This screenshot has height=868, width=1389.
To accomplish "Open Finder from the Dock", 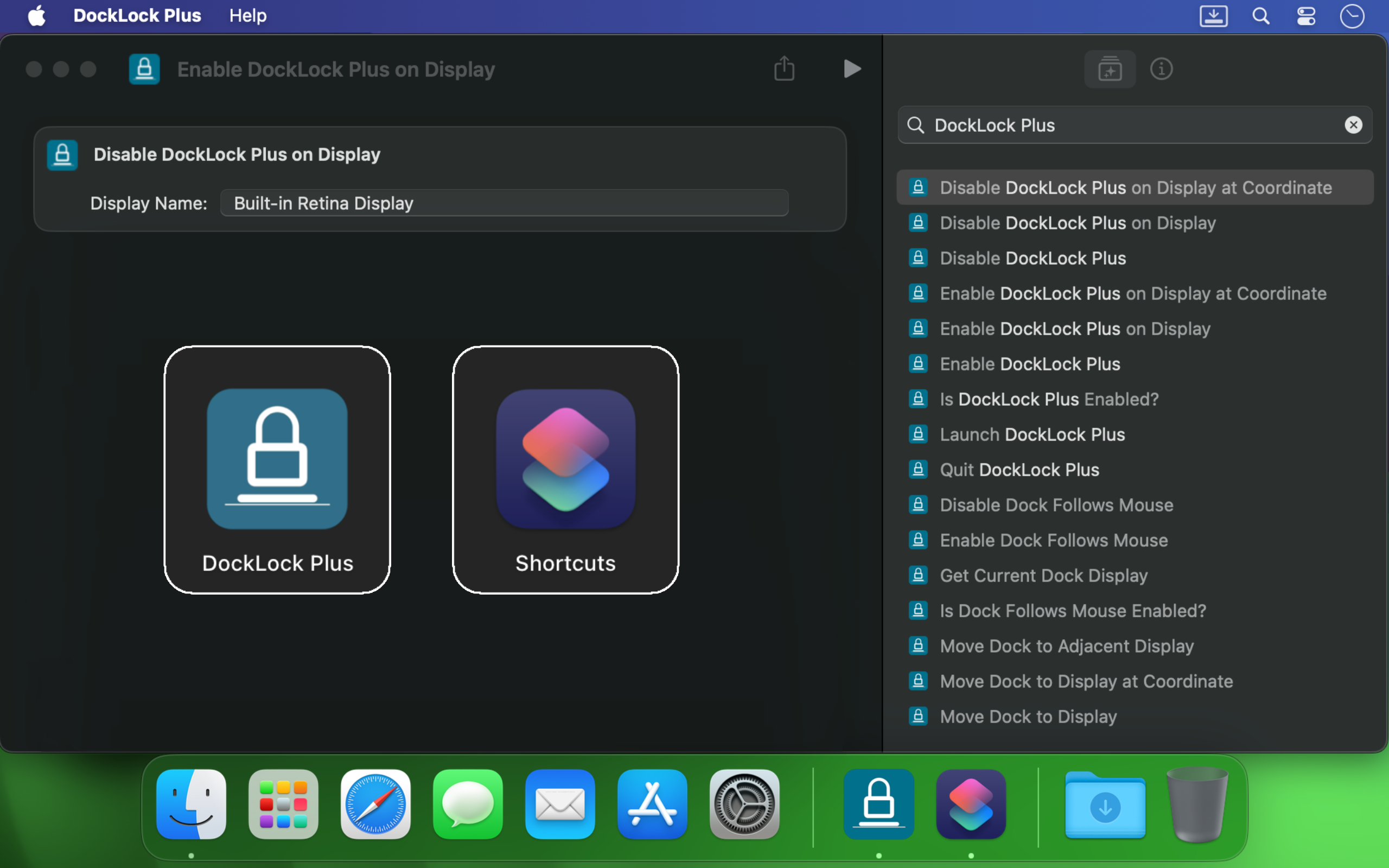I will tap(191, 803).
